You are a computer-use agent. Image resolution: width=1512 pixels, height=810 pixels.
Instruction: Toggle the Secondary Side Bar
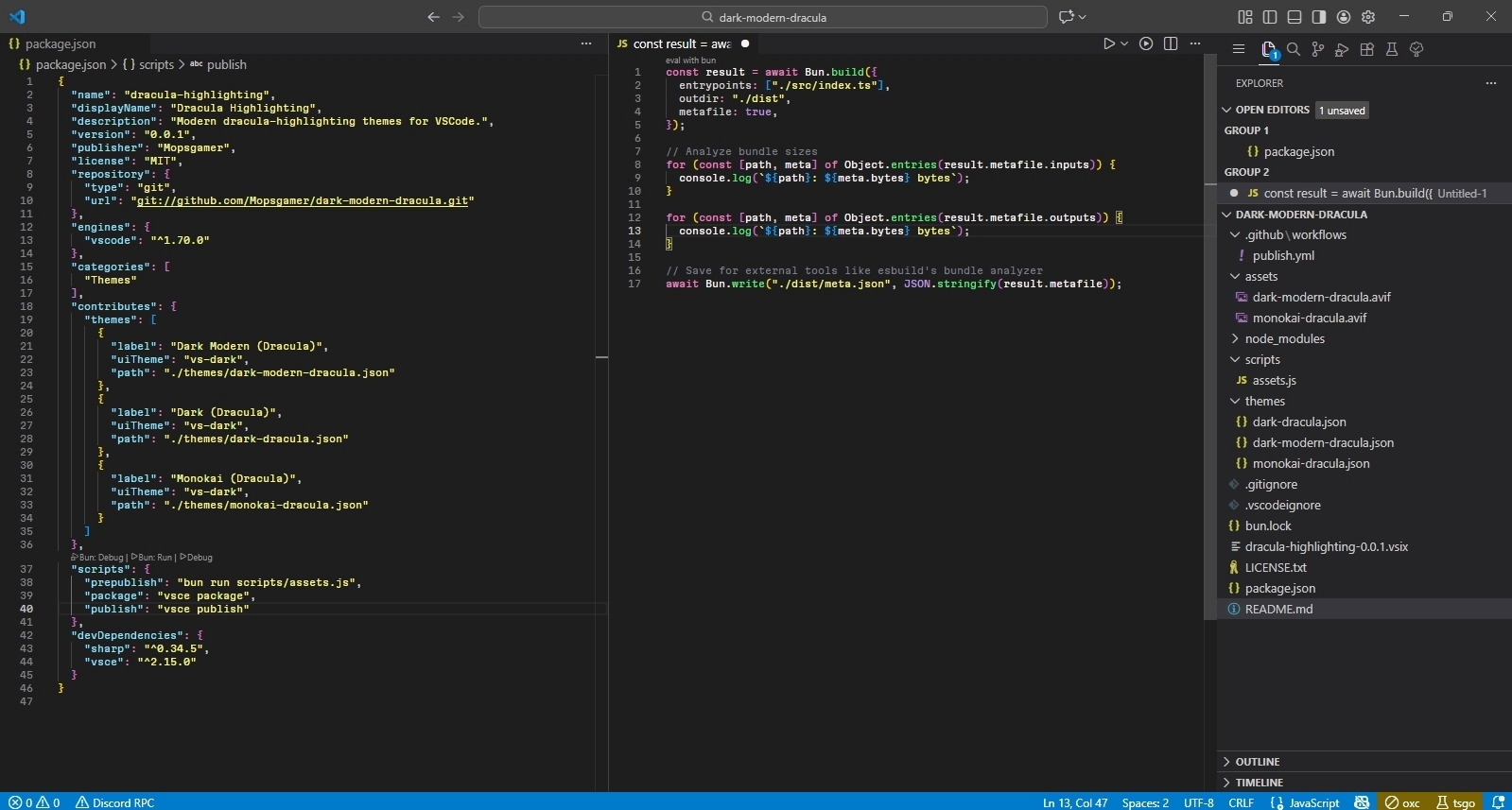(x=1319, y=17)
